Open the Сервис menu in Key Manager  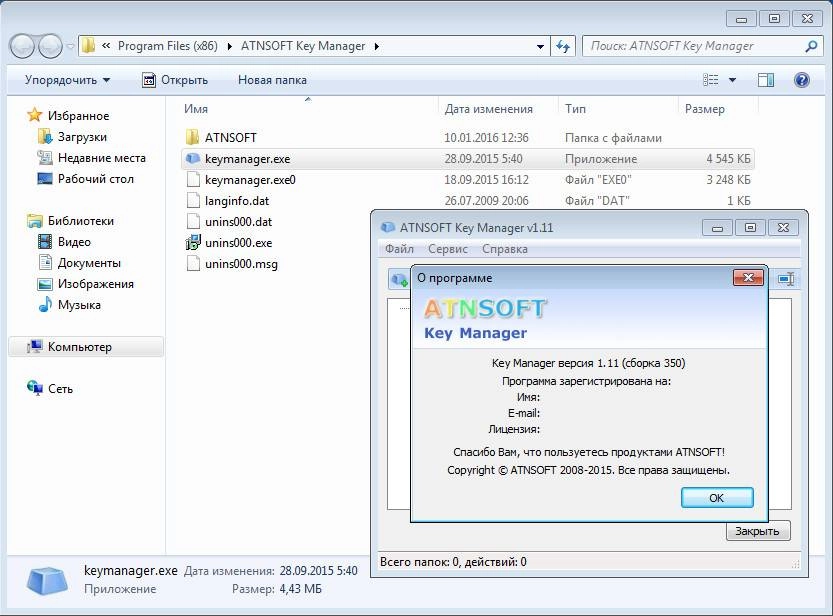(448, 249)
